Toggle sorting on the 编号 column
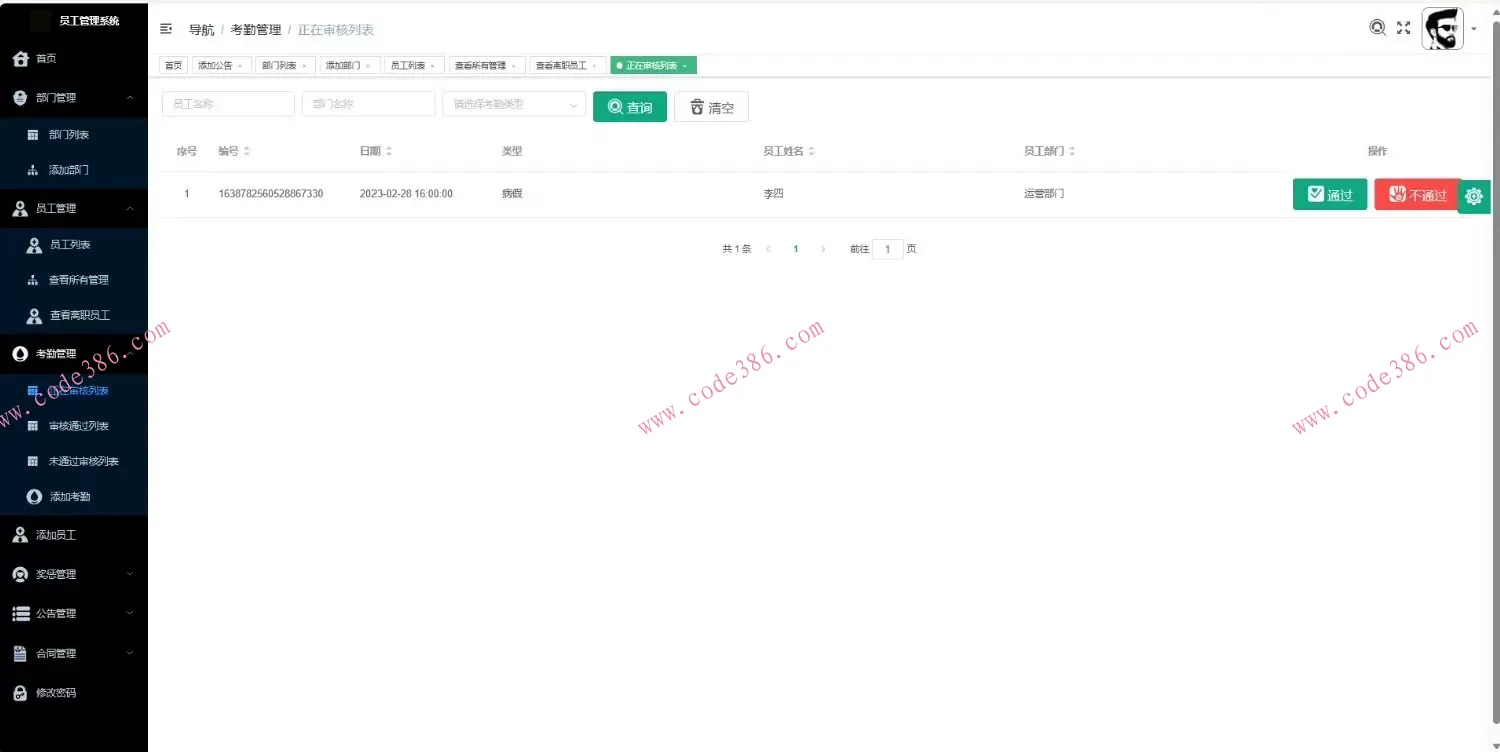The width and height of the screenshot is (1500, 752). 247,150
